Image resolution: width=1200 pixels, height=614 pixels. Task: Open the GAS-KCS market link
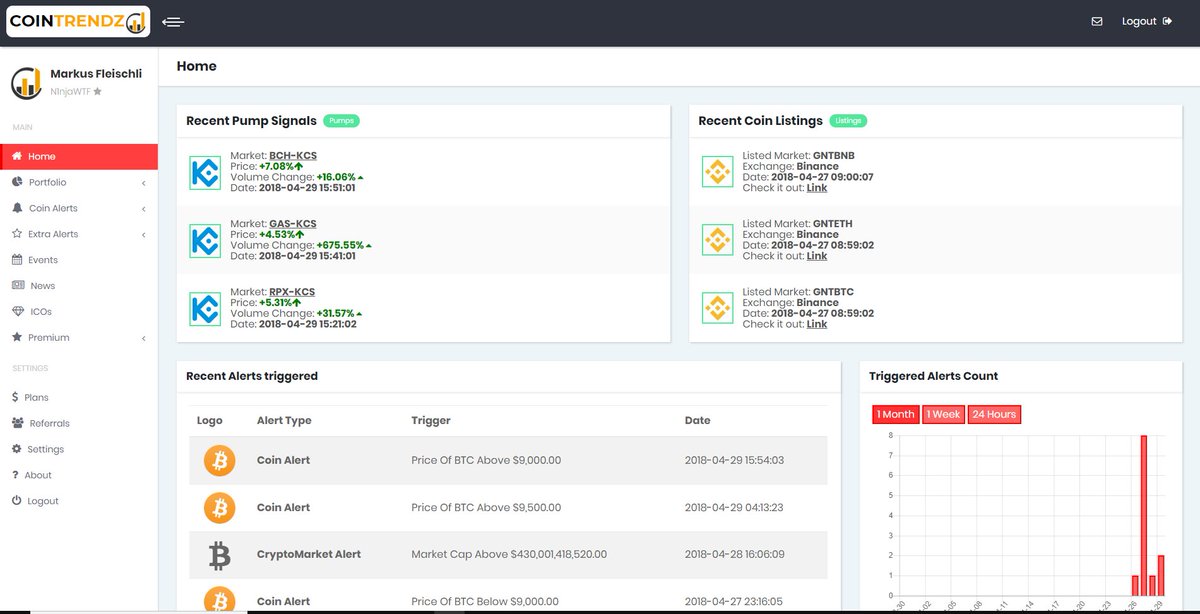292,223
